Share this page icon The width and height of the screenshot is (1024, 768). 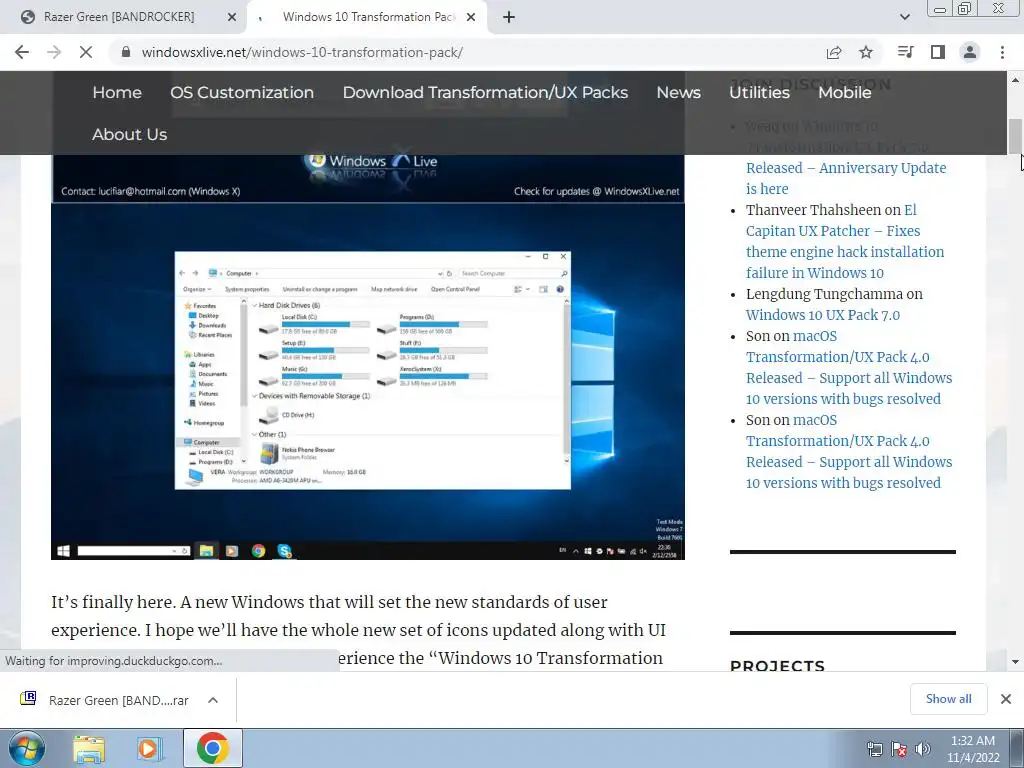pyautogui.click(x=834, y=52)
